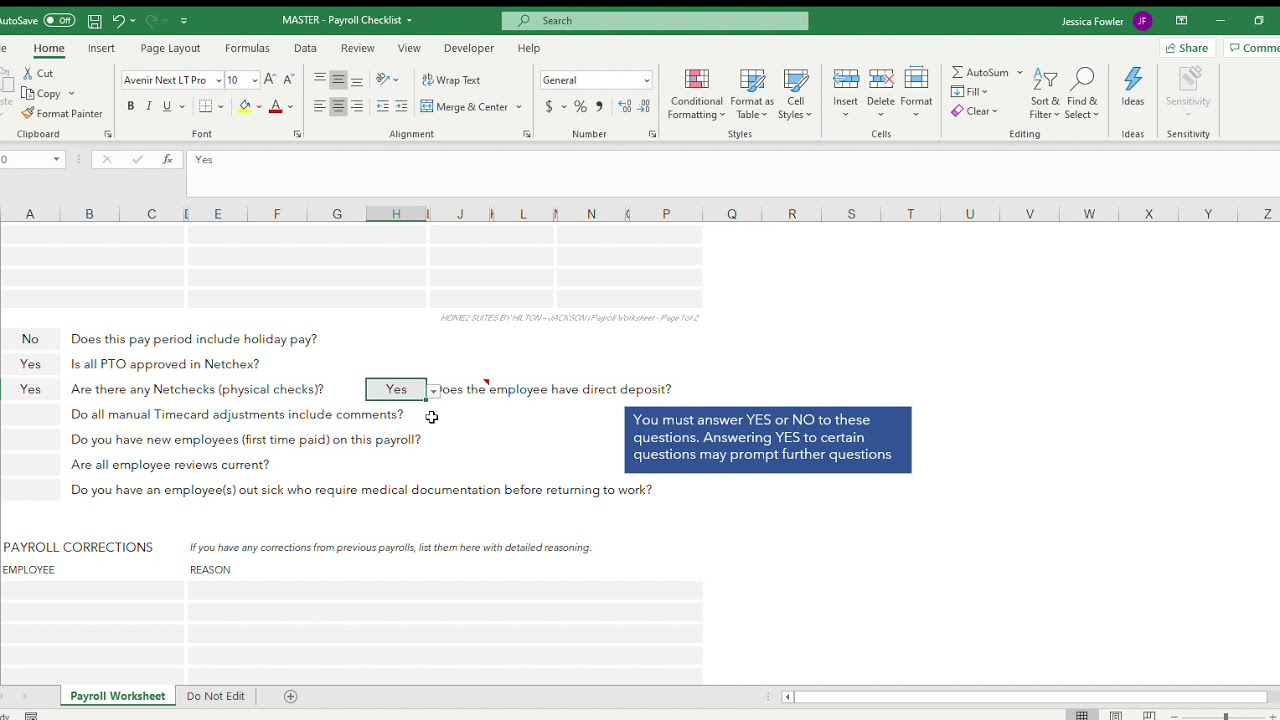The height and width of the screenshot is (720, 1280).
Task: Click the Save icon in title bar
Action: pyautogui.click(x=94, y=20)
